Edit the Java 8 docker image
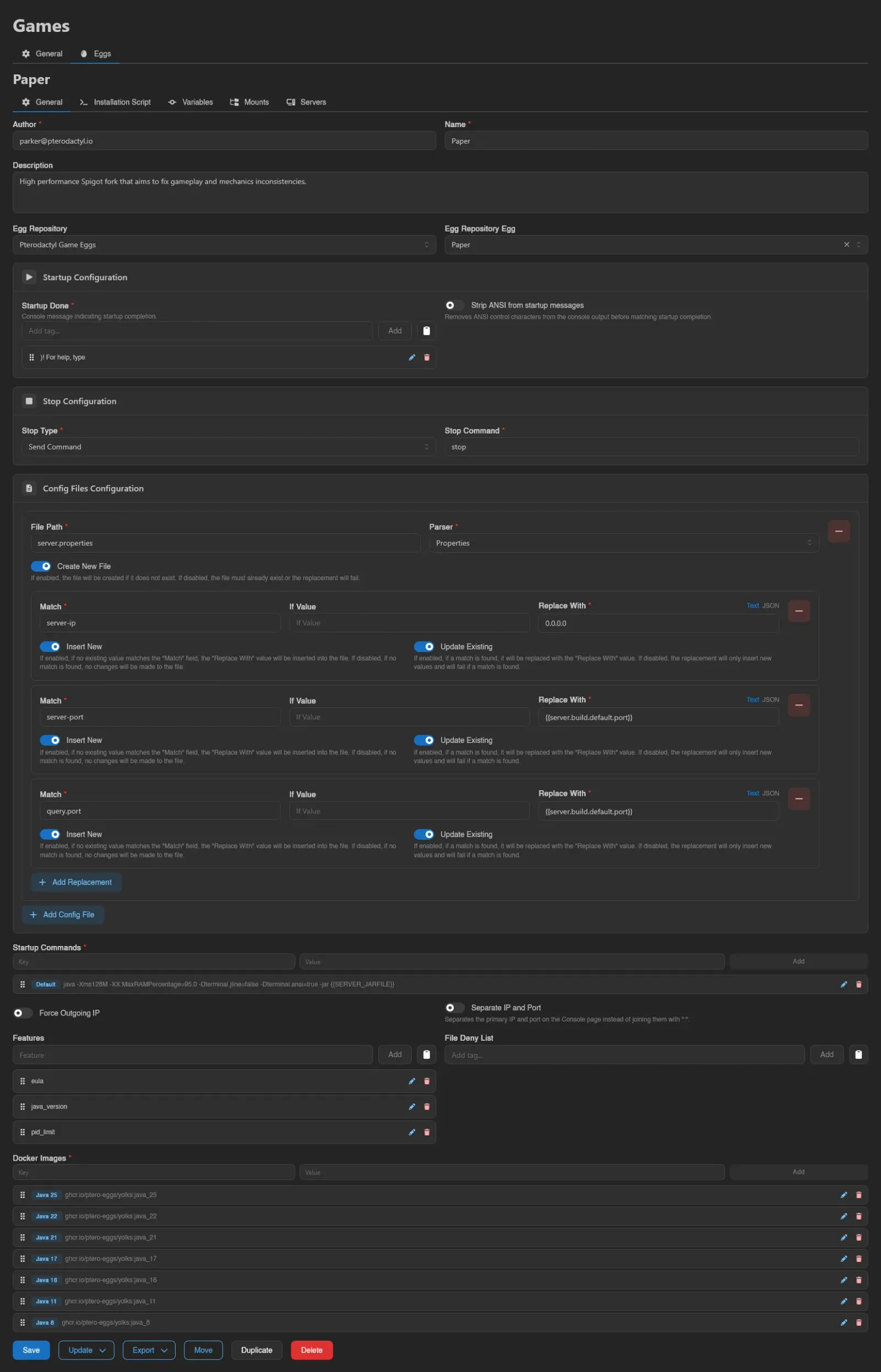 pyautogui.click(x=843, y=1322)
